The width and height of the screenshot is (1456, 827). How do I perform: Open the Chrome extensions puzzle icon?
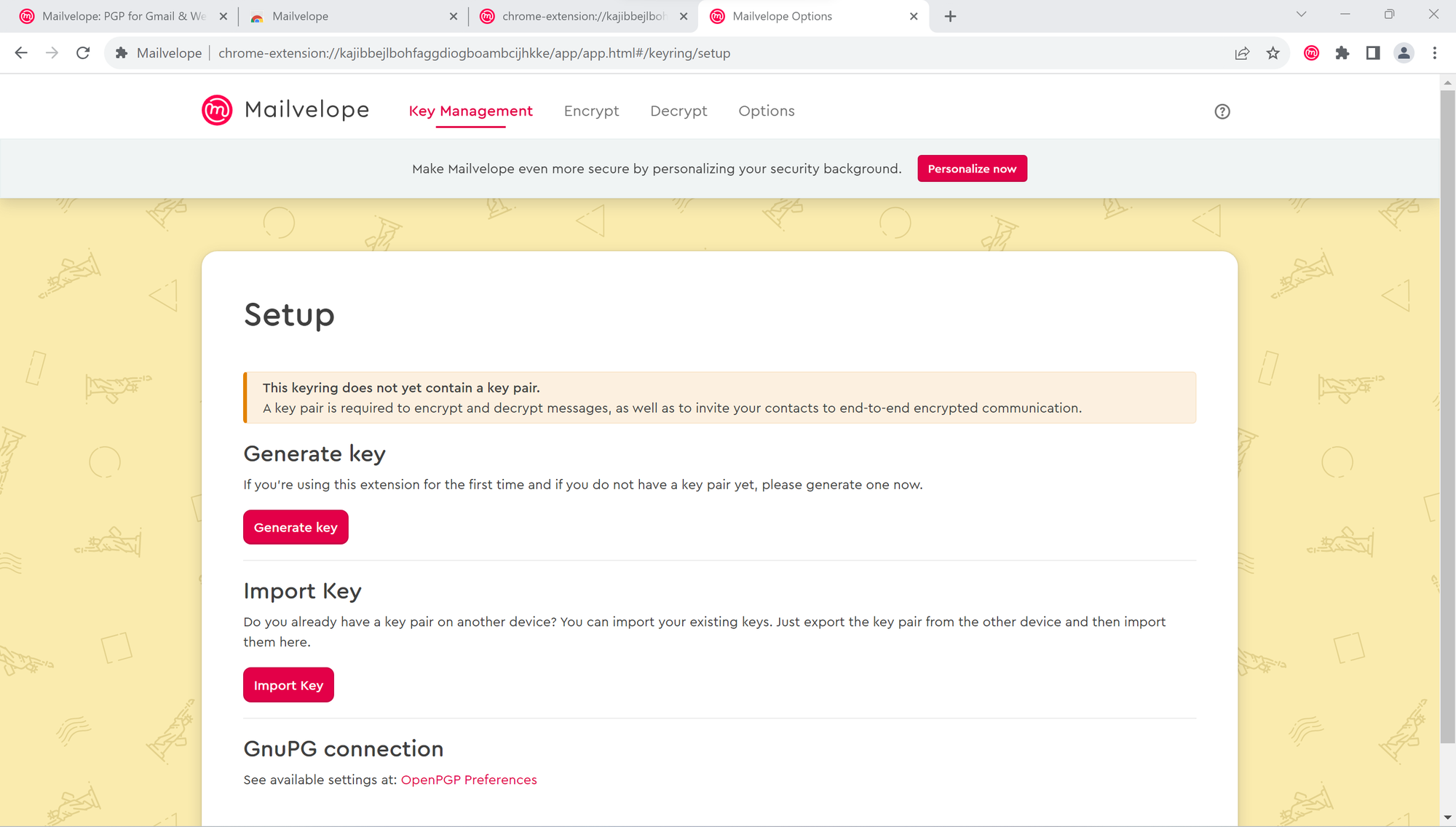click(x=1342, y=53)
